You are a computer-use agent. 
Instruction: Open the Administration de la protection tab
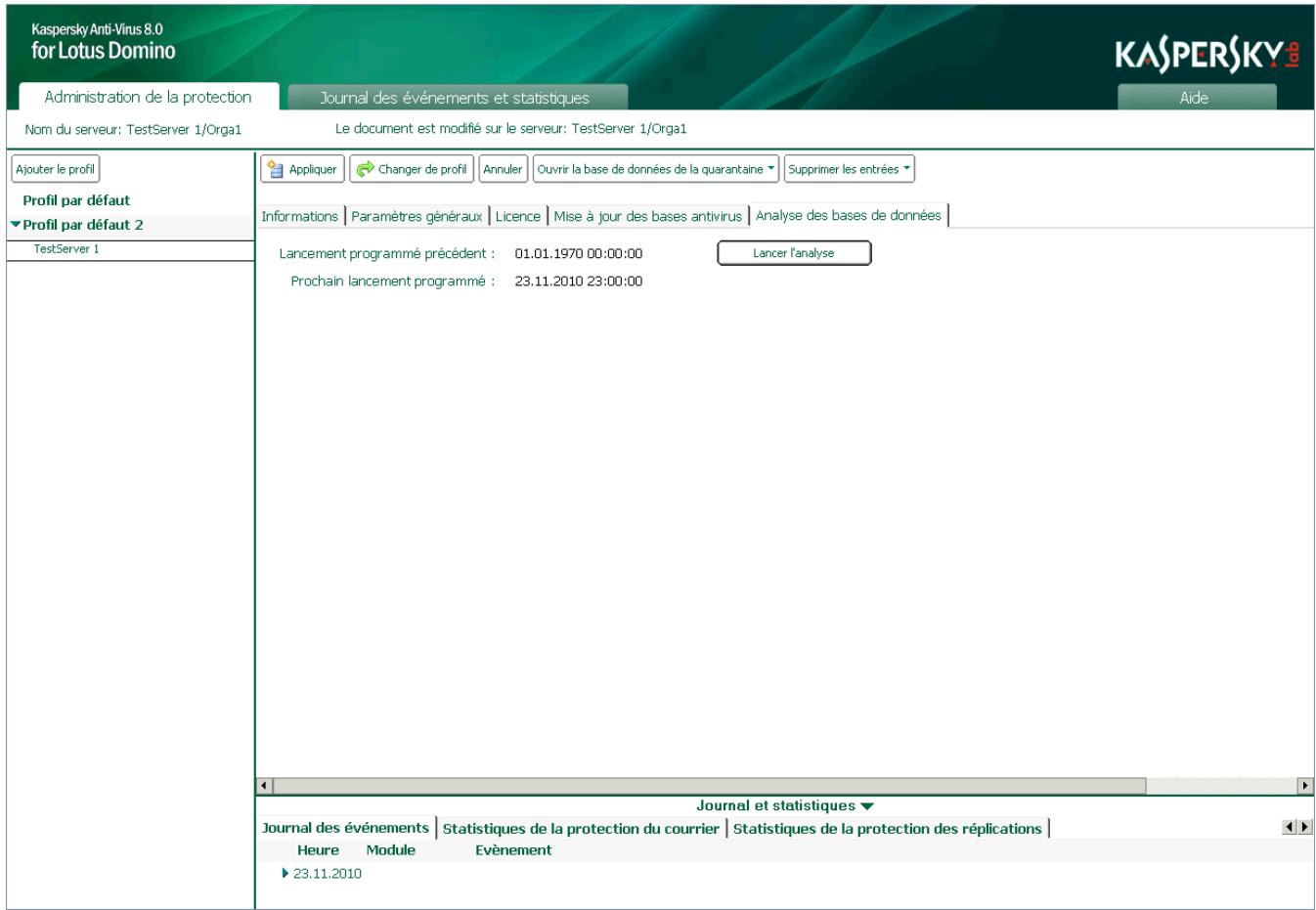[x=149, y=97]
